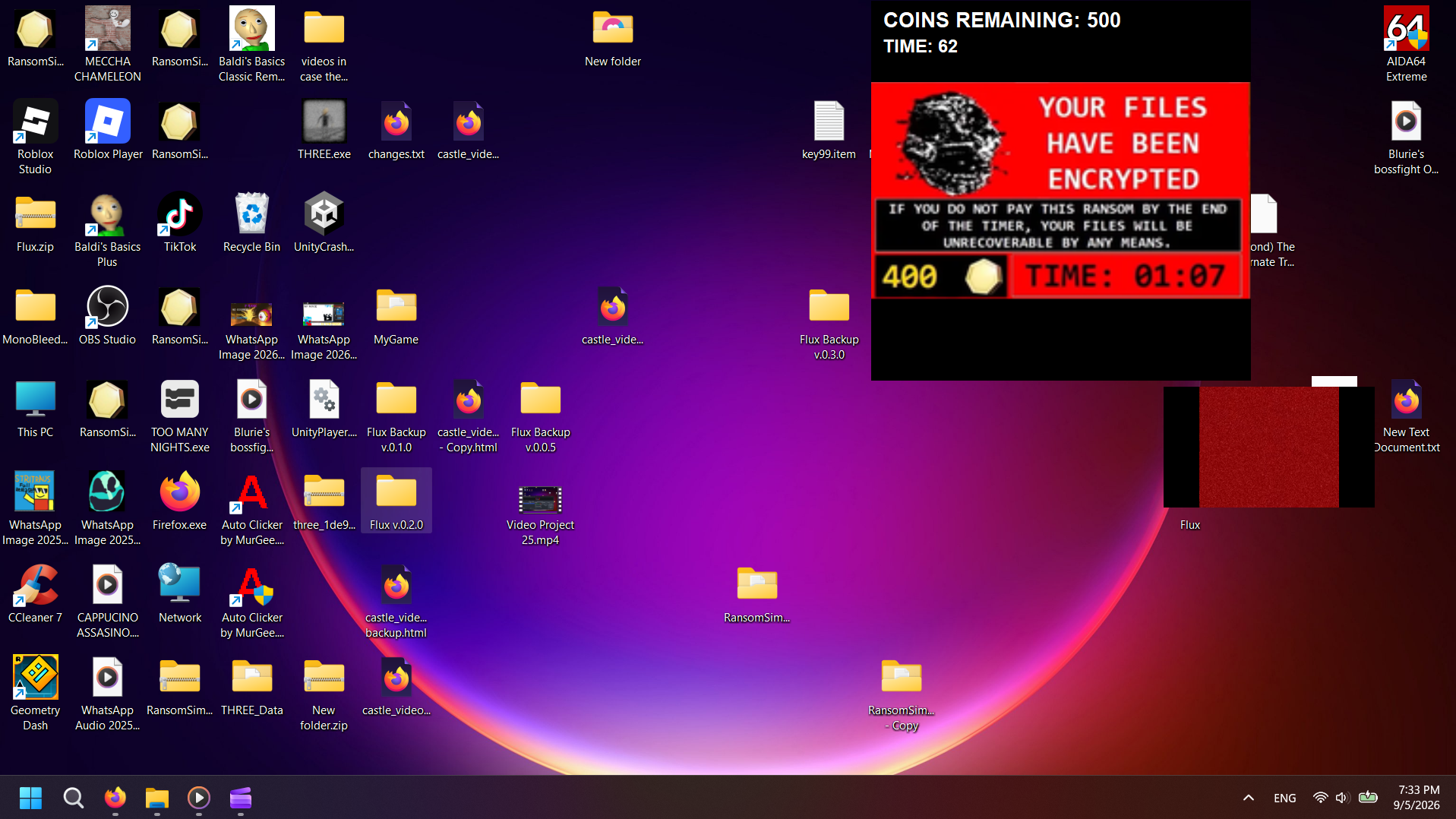The image size is (1456, 819).
Task: Click the gold coin in ransom window
Action: click(983, 277)
